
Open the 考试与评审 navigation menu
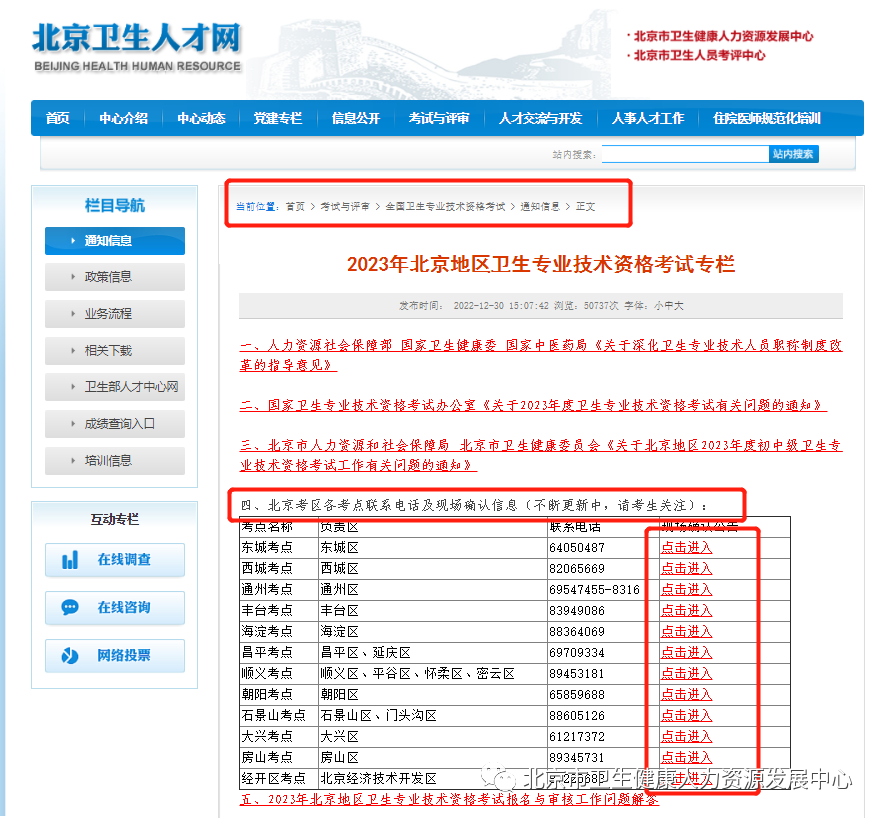[438, 118]
